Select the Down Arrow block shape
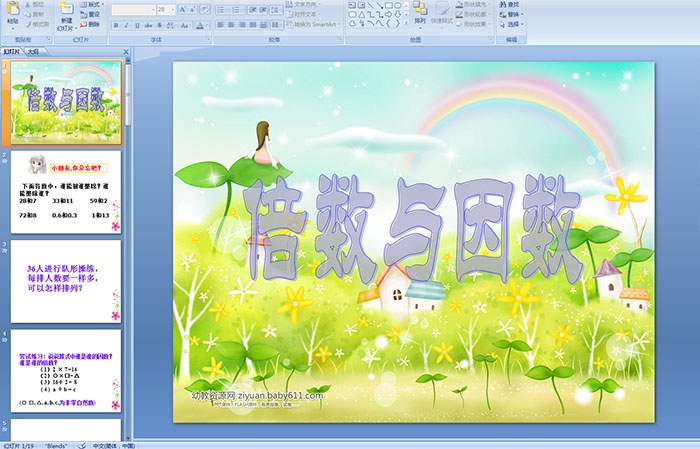700x449 pixels. point(397,15)
